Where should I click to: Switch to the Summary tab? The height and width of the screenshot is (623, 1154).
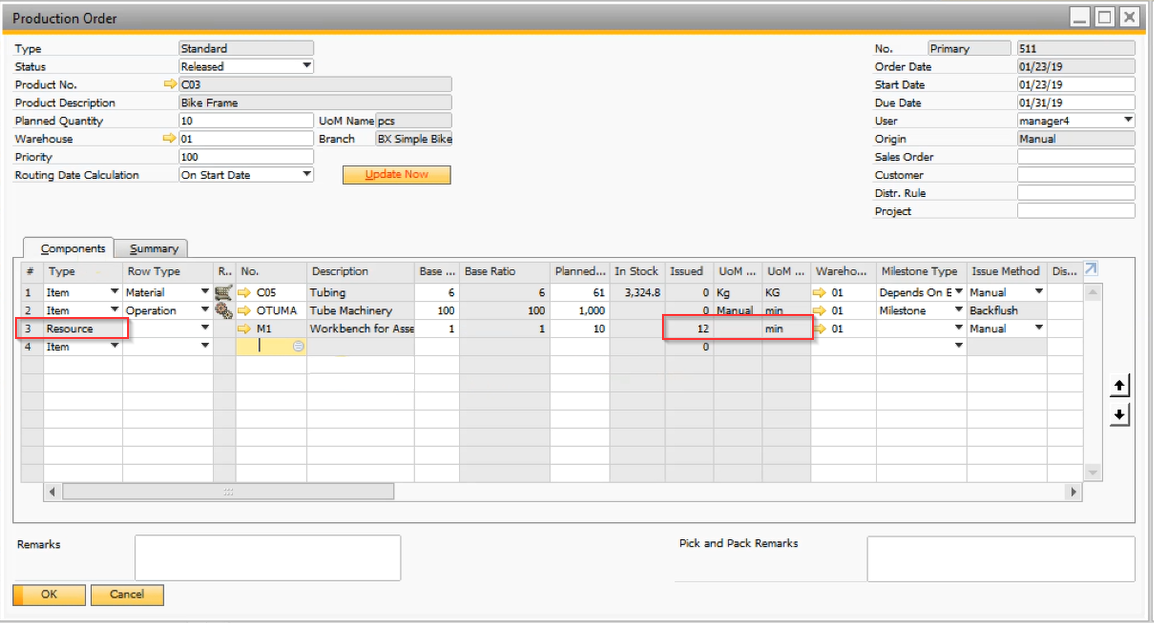(154, 248)
